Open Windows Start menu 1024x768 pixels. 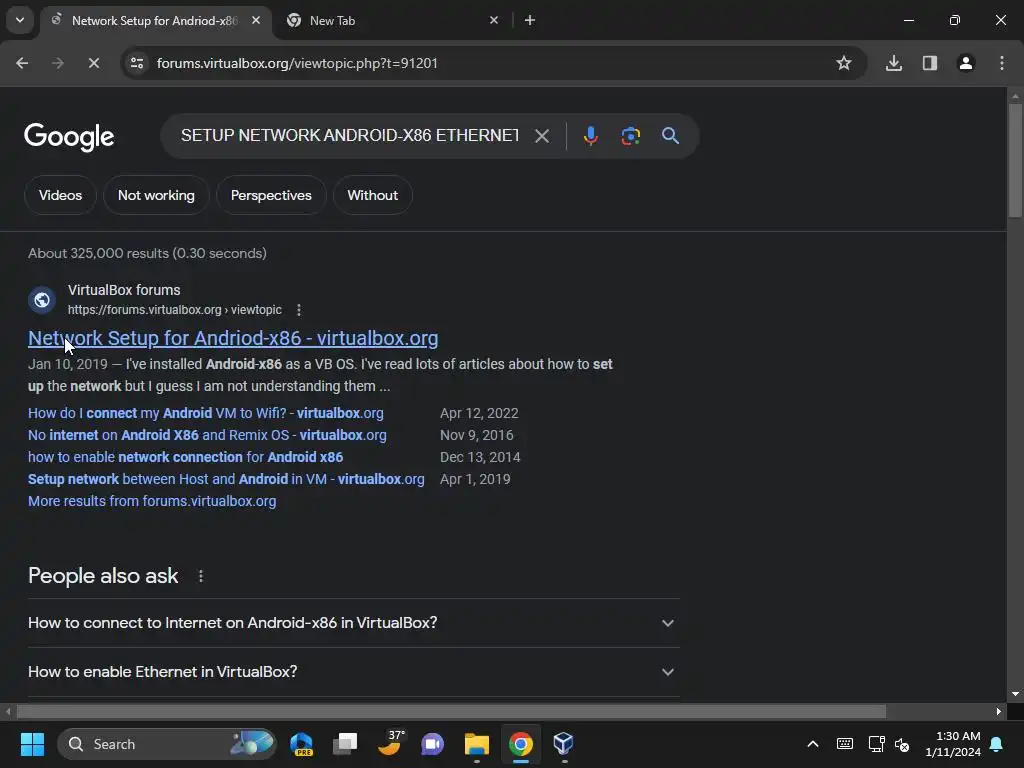click(32, 744)
